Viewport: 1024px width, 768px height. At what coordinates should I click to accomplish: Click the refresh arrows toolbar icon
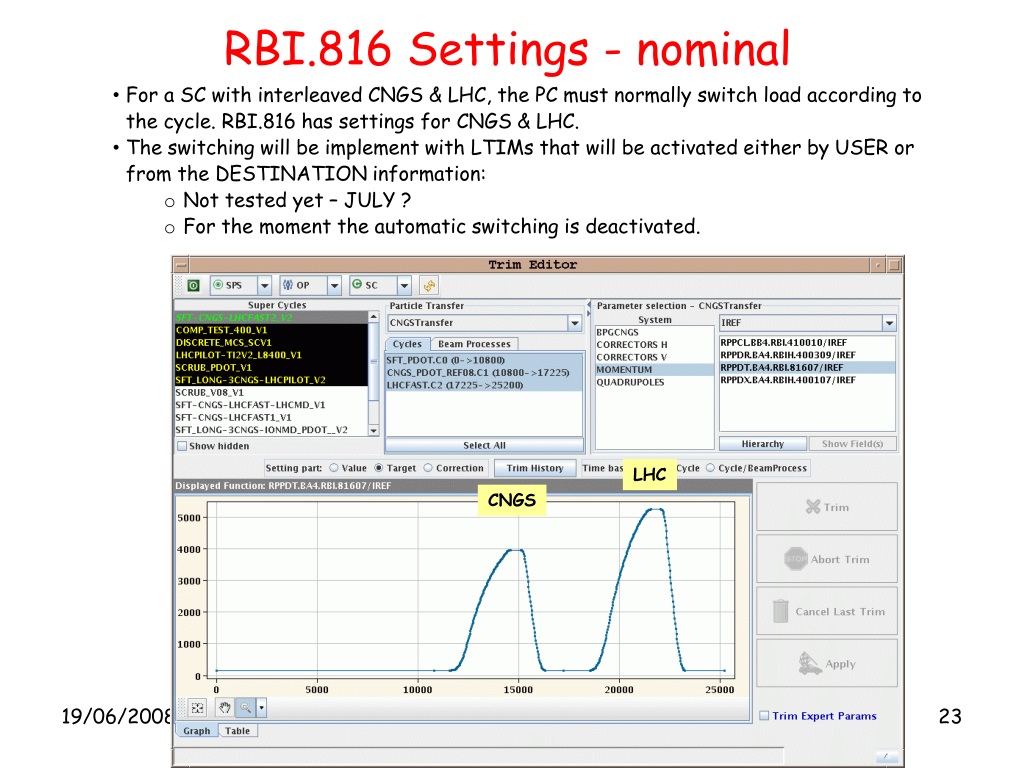point(429,285)
